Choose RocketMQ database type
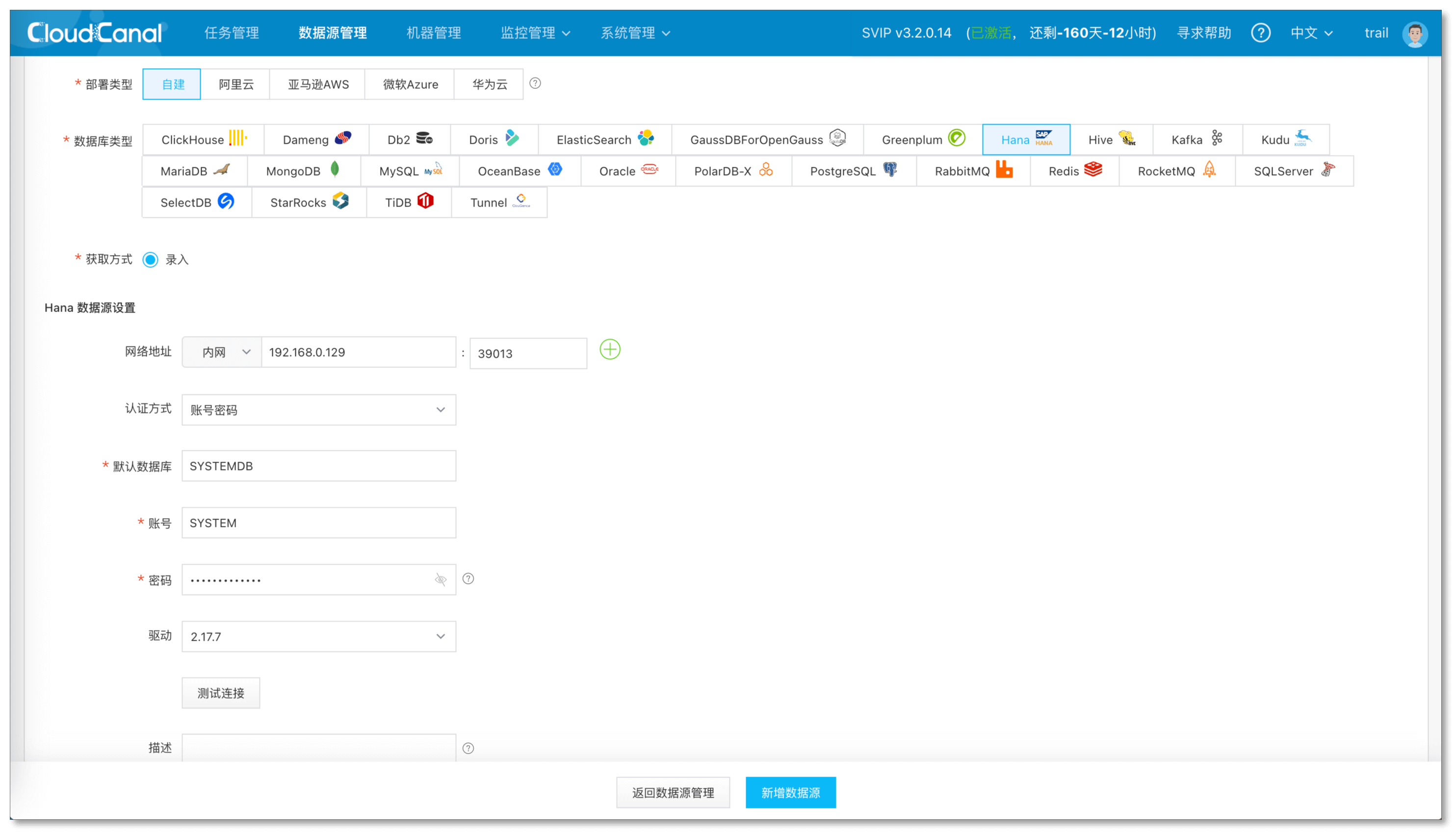The height and width of the screenshot is (834, 1456). click(x=1176, y=171)
